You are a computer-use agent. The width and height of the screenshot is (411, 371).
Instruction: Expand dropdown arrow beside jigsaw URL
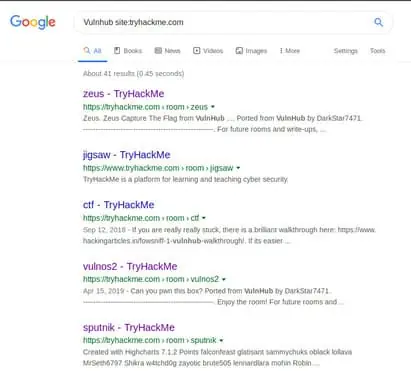click(238, 168)
